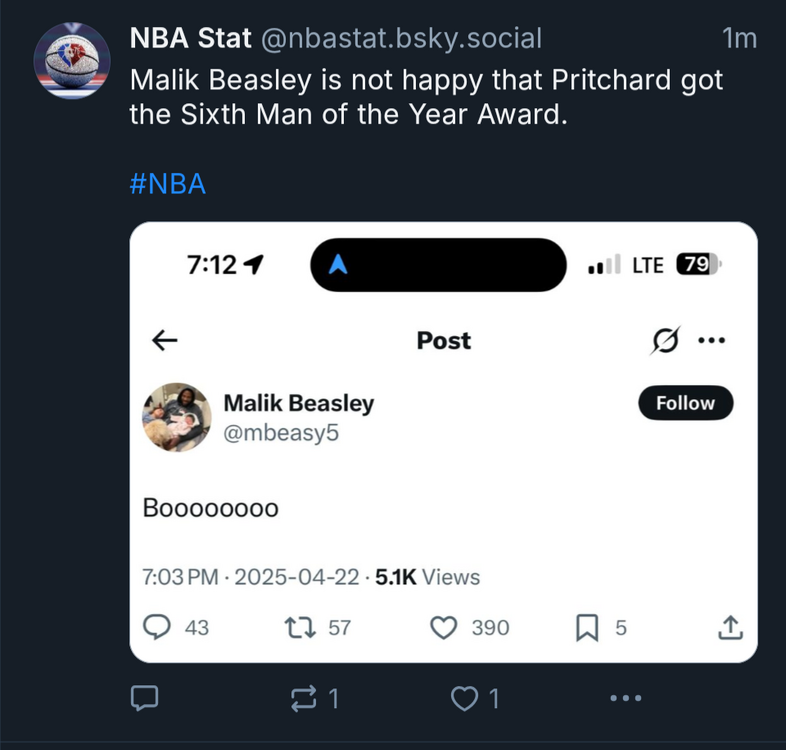Image resolution: width=786 pixels, height=750 pixels.
Task: Click the comment icon with 43 replies
Action: 157,627
